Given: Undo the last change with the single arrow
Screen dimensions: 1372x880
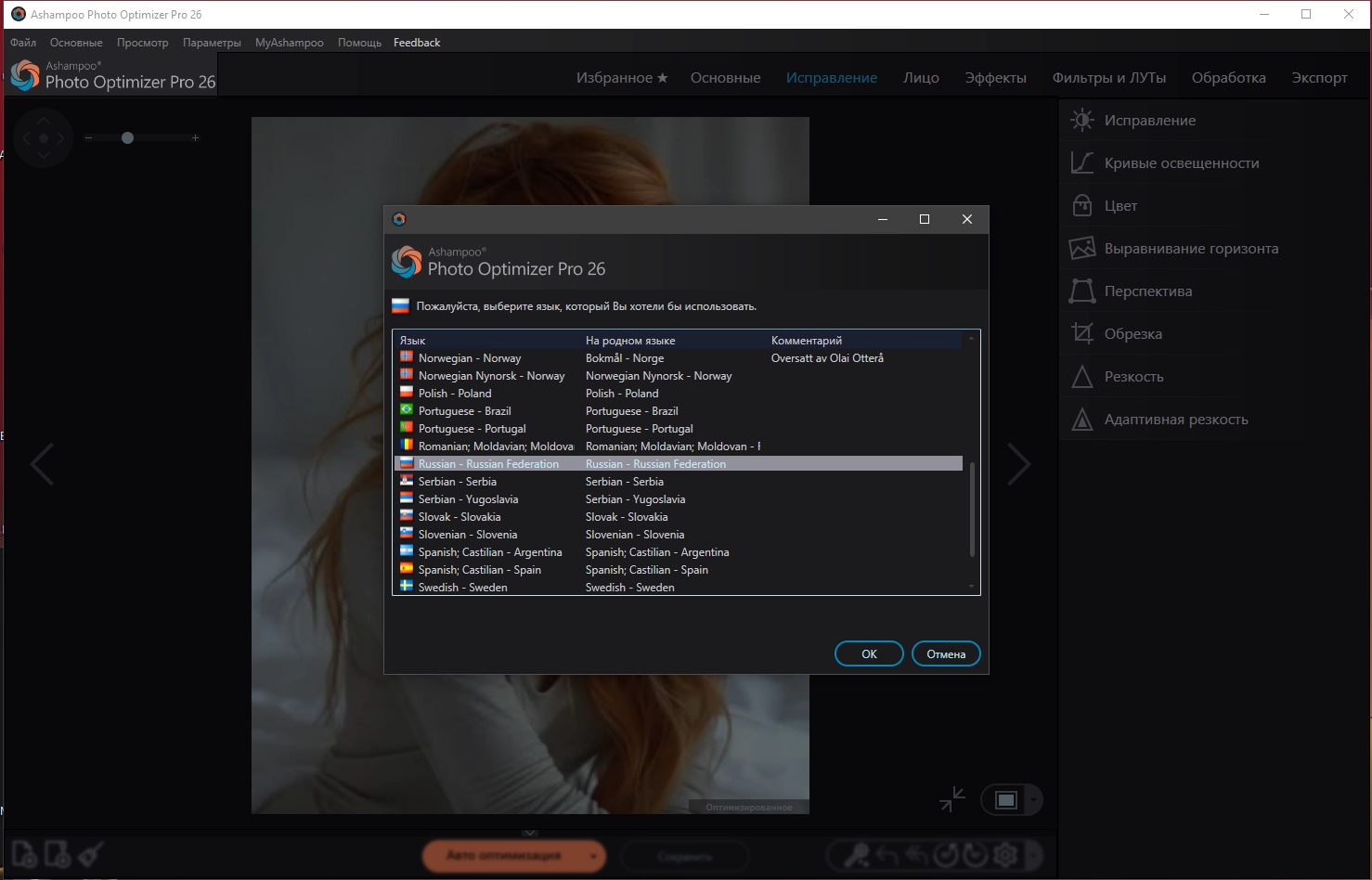Looking at the screenshot, I should tap(887, 855).
